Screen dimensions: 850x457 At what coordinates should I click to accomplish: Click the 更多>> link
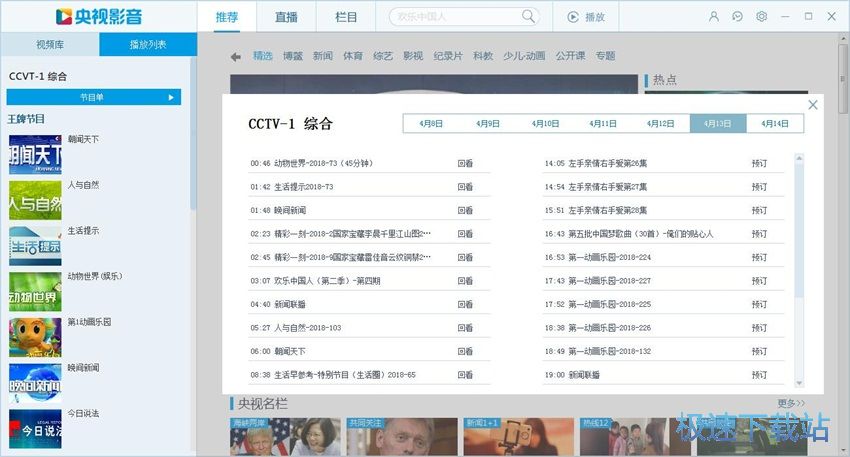click(791, 403)
